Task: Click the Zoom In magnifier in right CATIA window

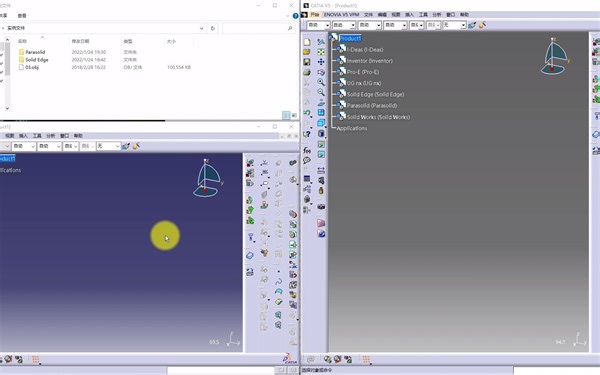Action: [x=321, y=82]
